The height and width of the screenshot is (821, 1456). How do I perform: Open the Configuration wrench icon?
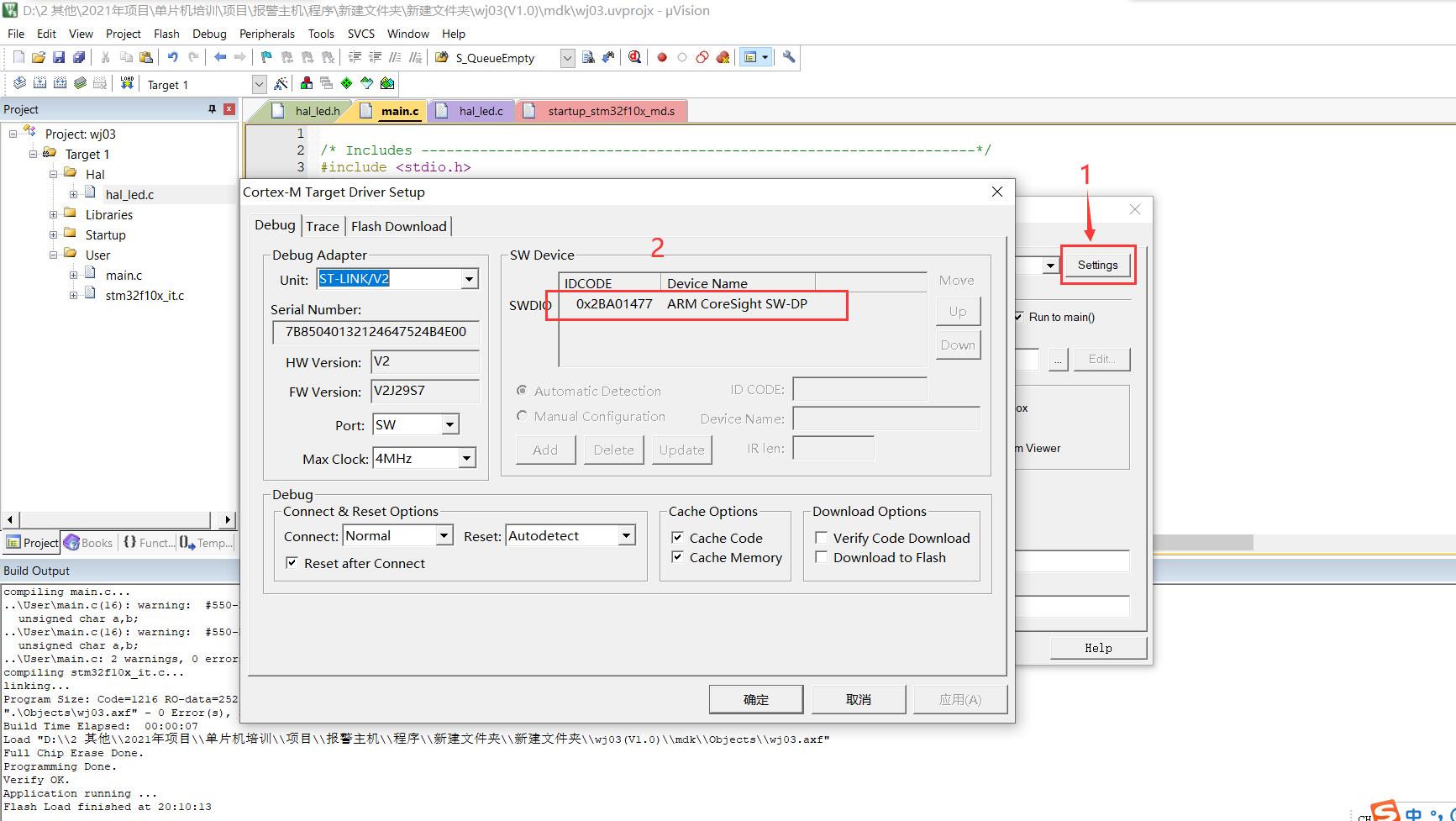[x=788, y=57]
